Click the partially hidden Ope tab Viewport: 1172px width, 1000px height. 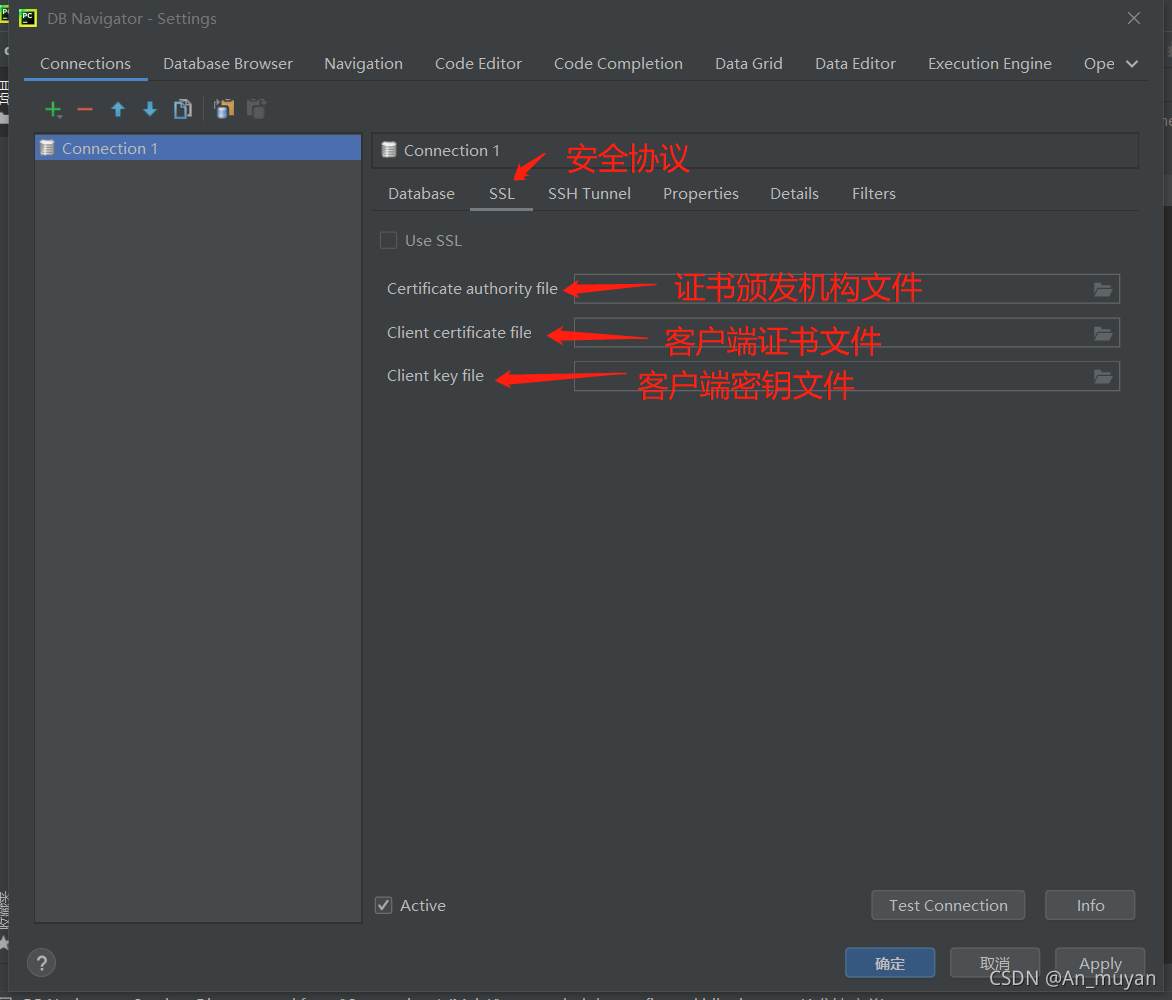pyautogui.click(x=1099, y=64)
